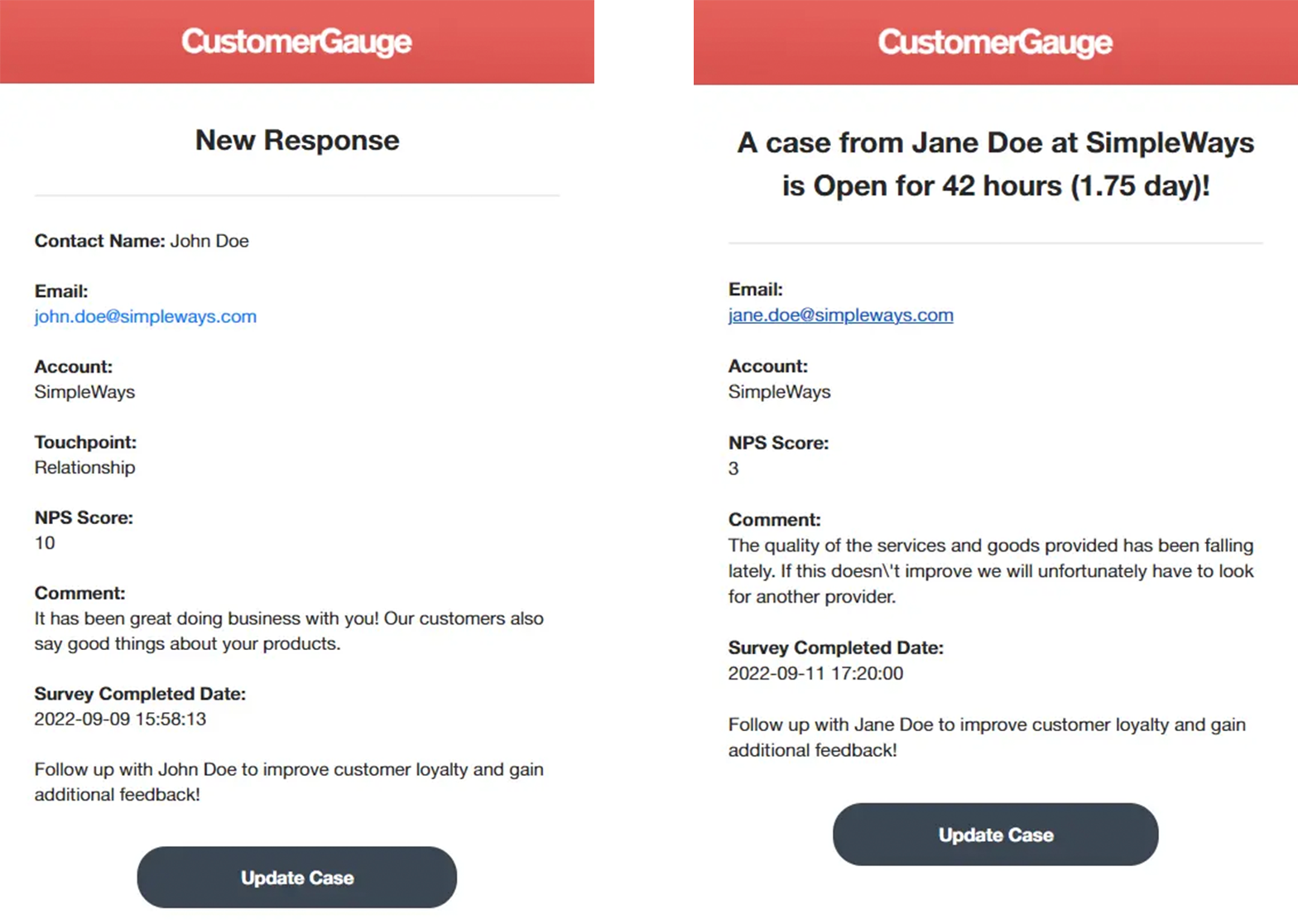Click CustomerGauge logo in New Response email
This screenshot has width=1298, height=924.
296,41
